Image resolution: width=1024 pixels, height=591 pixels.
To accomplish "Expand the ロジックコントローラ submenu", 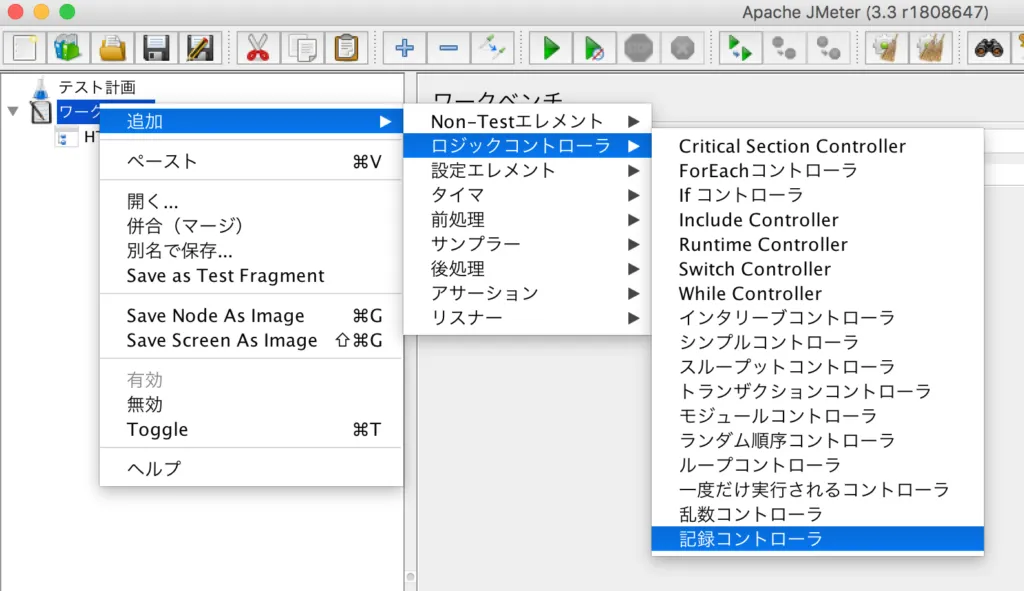I will [527, 146].
